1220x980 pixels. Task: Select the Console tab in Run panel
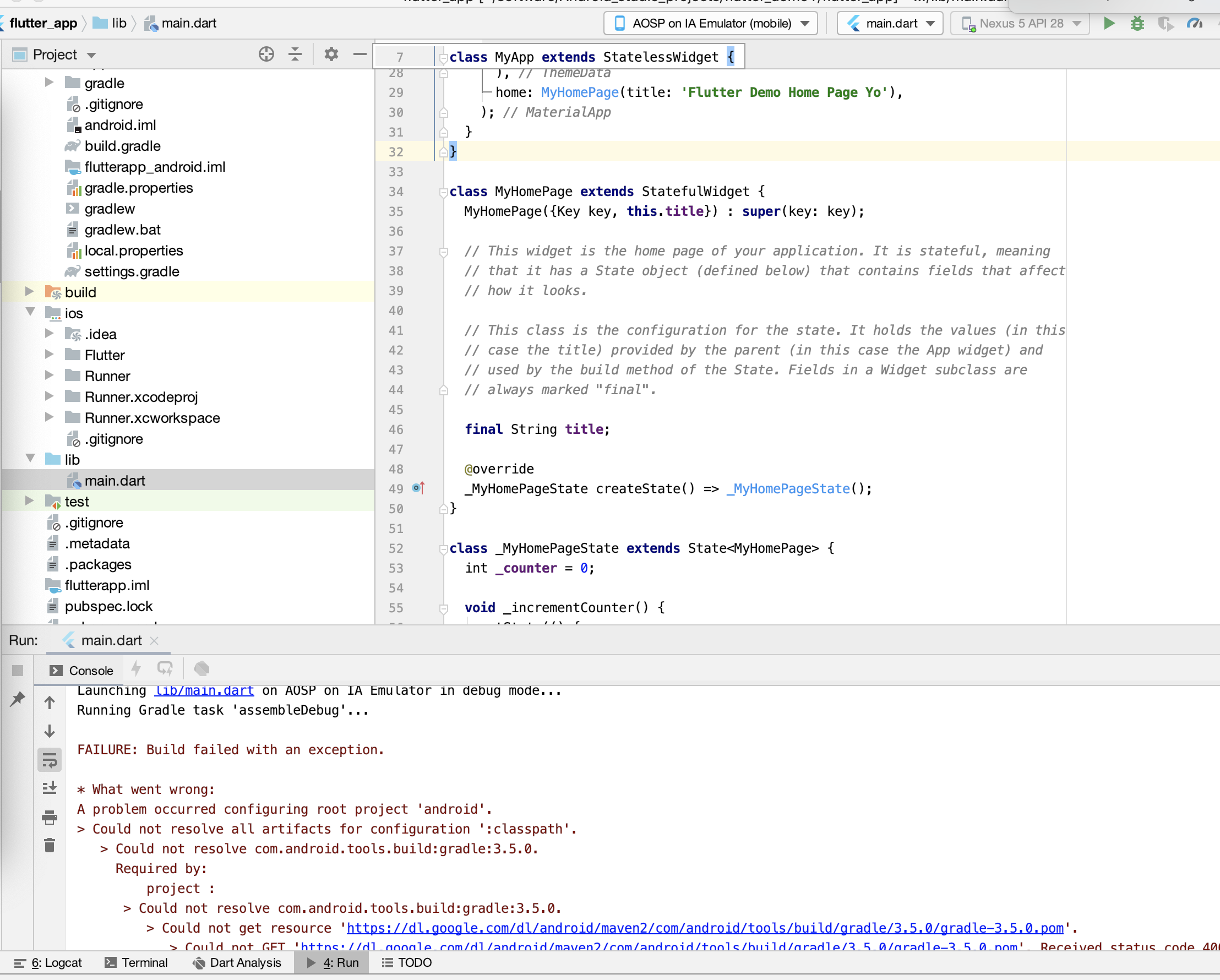pyautogui.click(x=81, y=671)
